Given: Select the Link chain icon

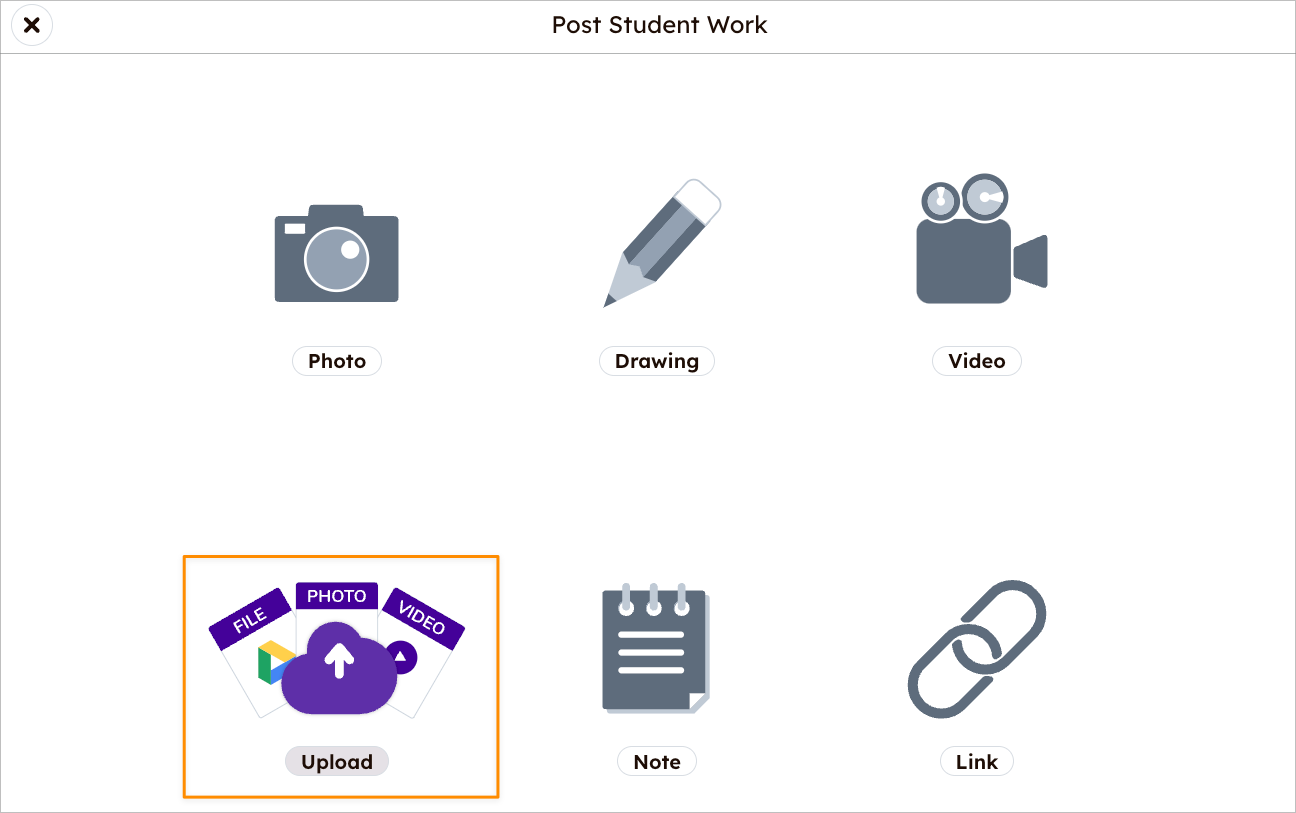Looking at the screenshot, I should [x=976, y=650].
